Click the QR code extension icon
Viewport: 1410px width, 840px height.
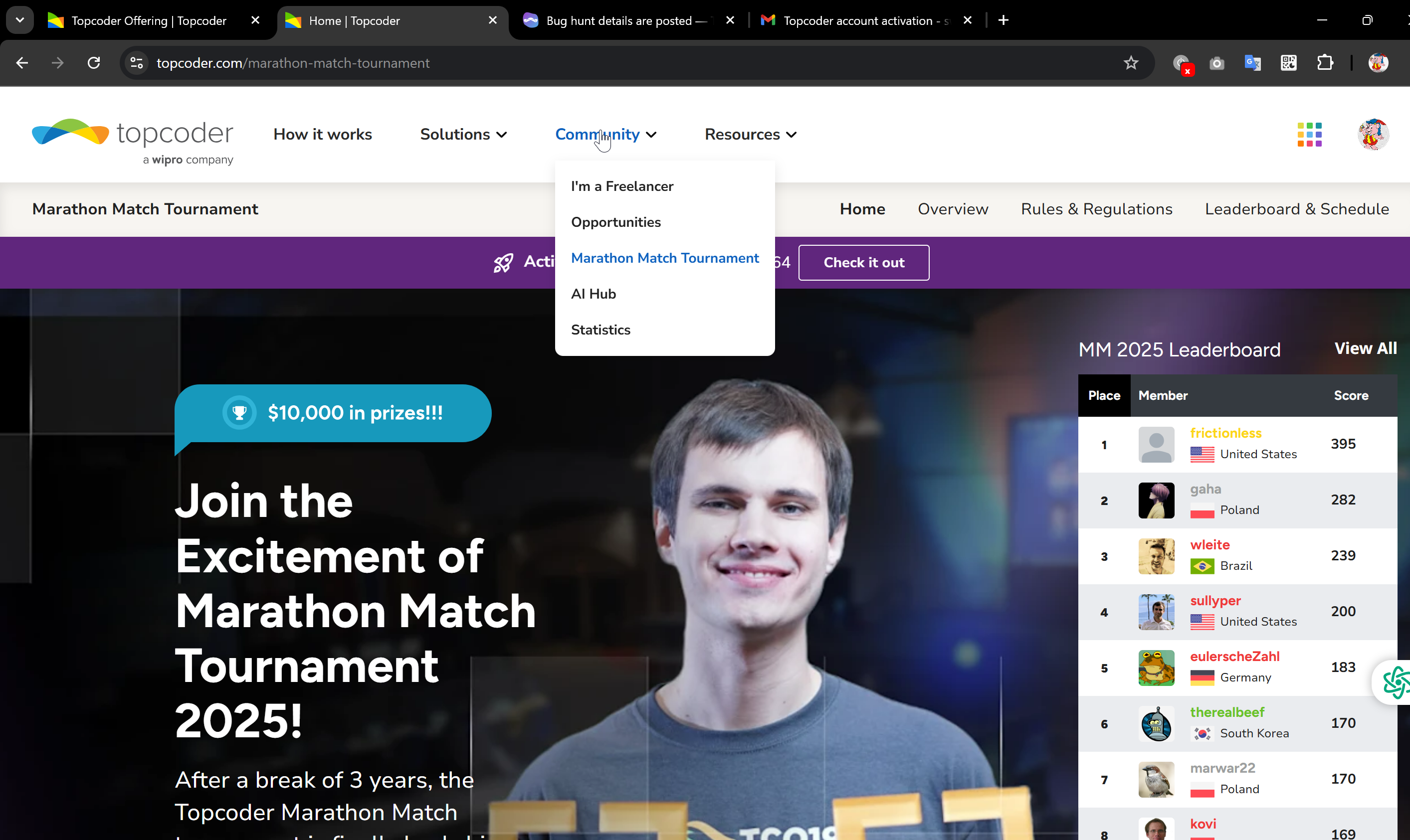(1288, 63)
